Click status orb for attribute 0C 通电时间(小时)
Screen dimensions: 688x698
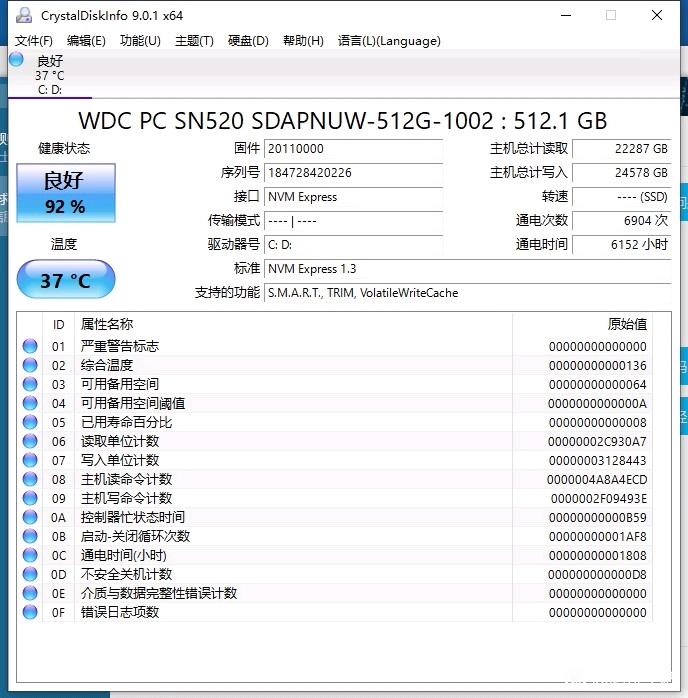[x=30, y=555]
